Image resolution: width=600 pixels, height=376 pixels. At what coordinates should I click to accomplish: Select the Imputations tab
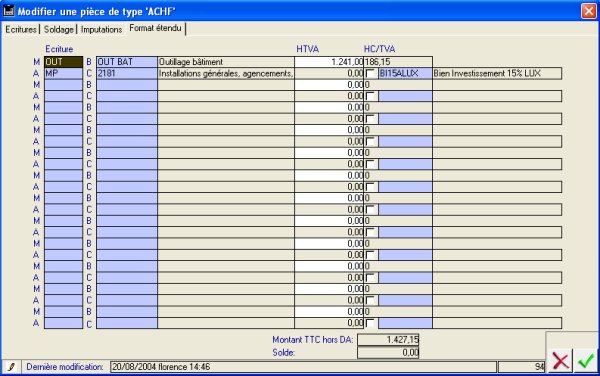[x=101, y=29]
